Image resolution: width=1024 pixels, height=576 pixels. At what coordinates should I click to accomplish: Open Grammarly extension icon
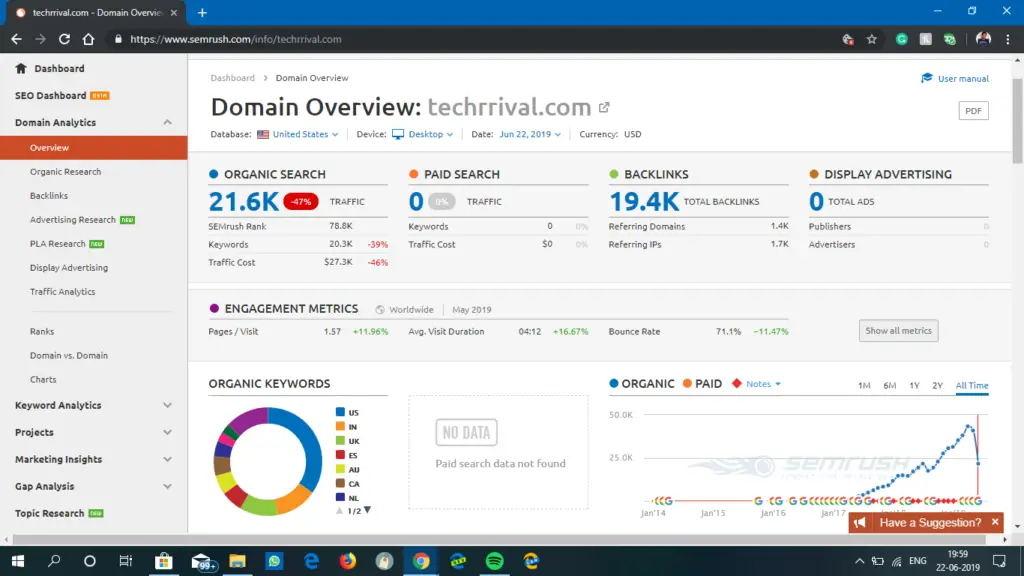point(901,39)
